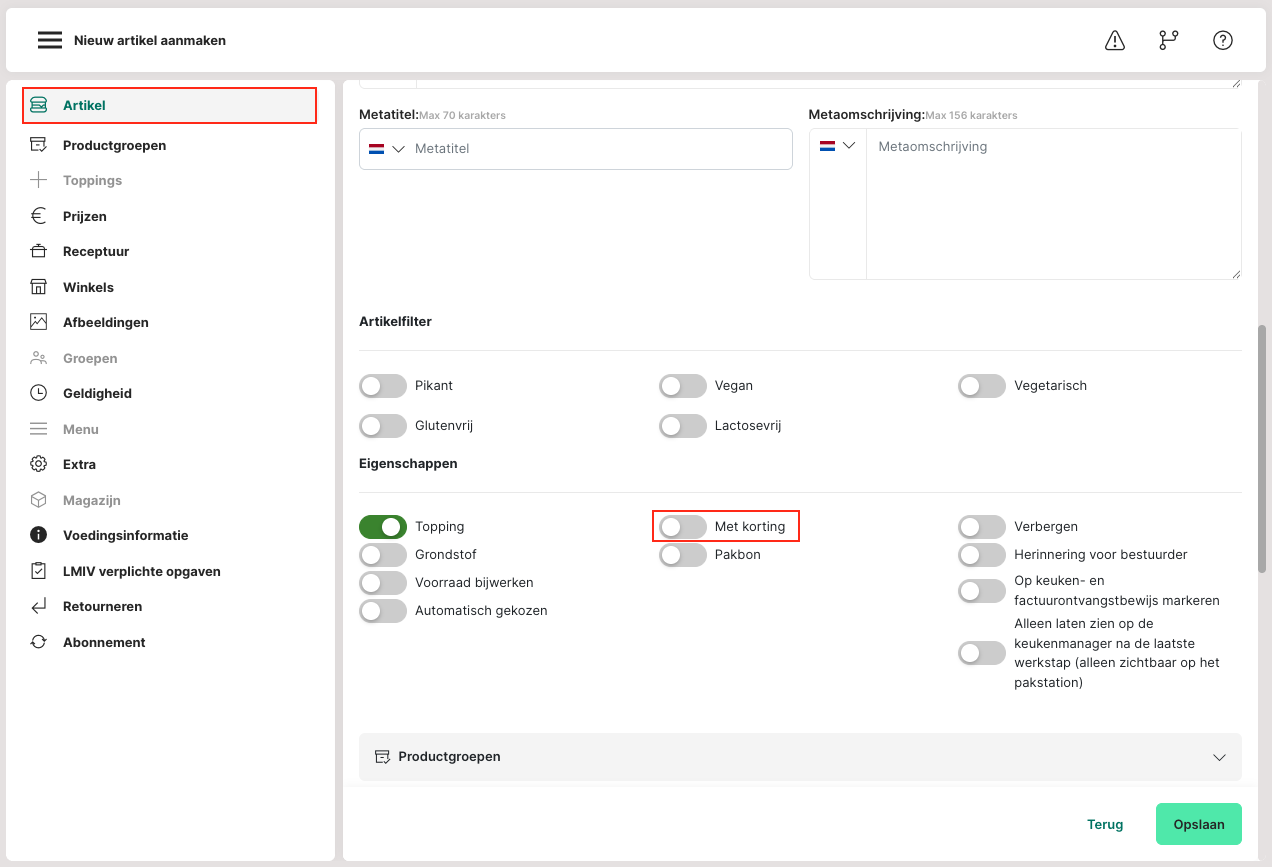Click the Receptuur pot icon
Viewport: 1272px width, 867px height.
[x=39, y=251]
